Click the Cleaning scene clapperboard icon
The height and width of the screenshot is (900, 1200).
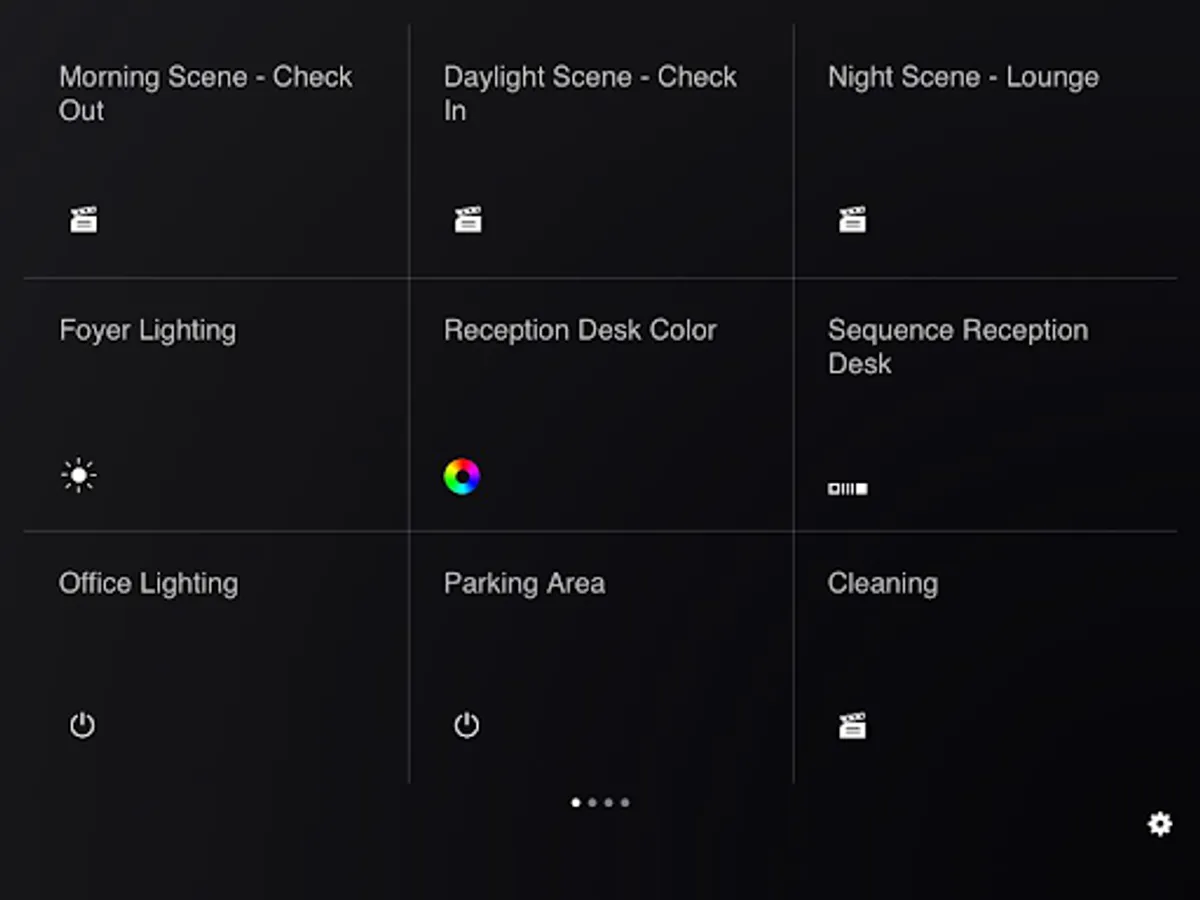[x=852, y=725]
